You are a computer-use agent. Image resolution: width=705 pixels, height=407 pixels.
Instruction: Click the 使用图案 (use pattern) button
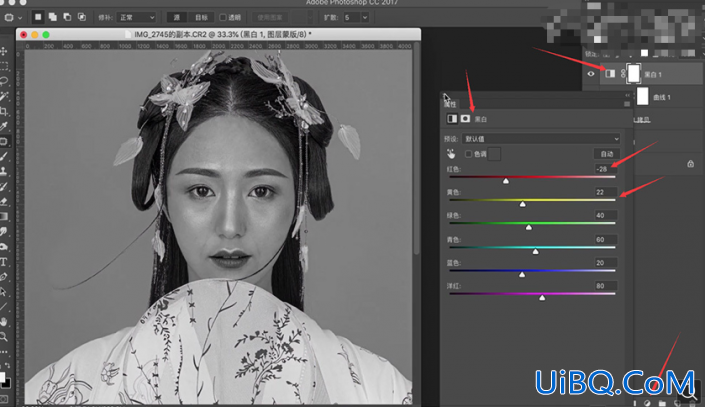[x=270, y=18]
